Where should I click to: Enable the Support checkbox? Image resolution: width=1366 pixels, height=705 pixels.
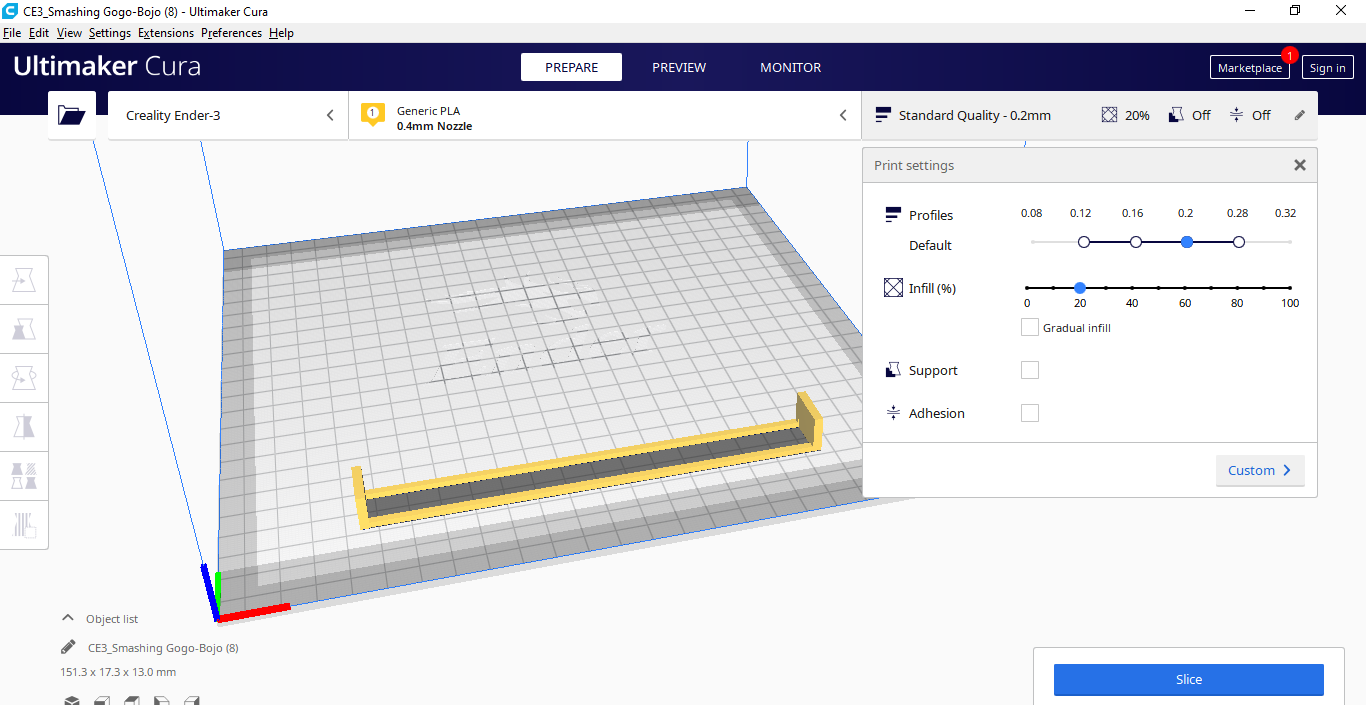coord(1029,370)
